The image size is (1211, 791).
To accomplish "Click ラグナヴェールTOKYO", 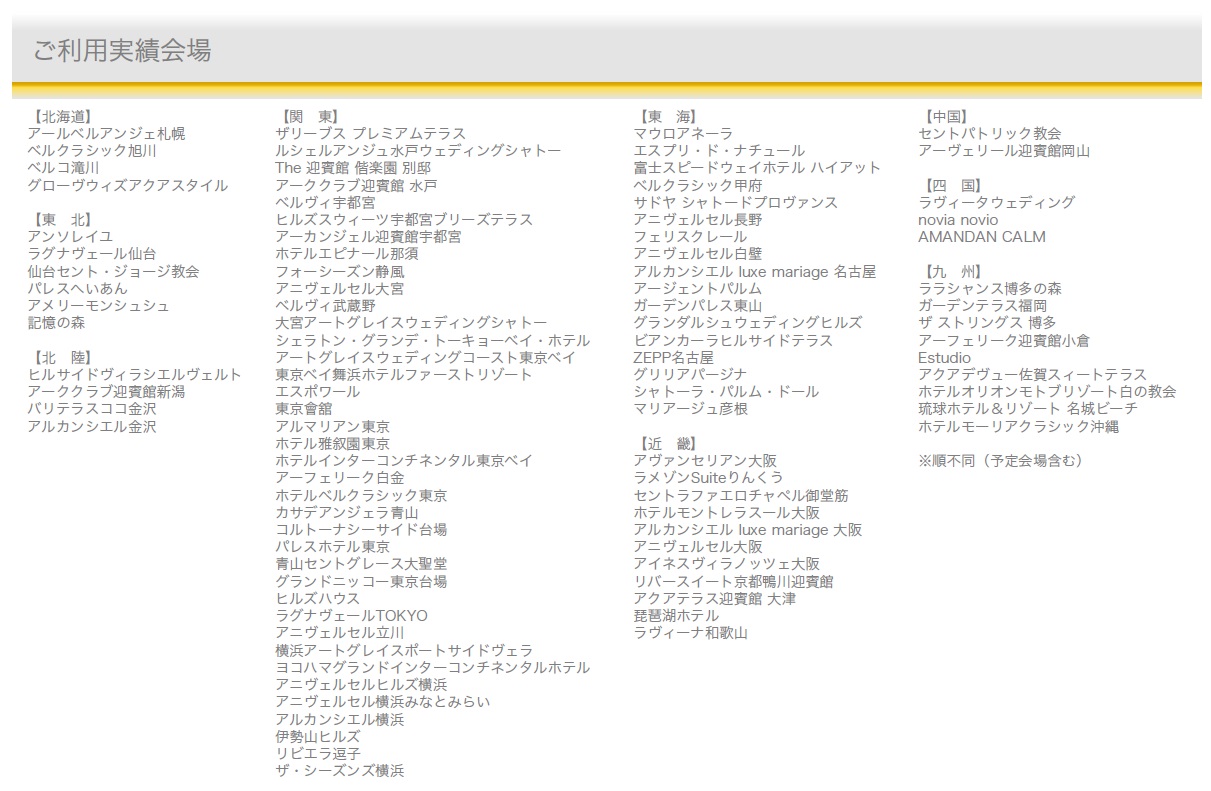I will tap(351, 615).
